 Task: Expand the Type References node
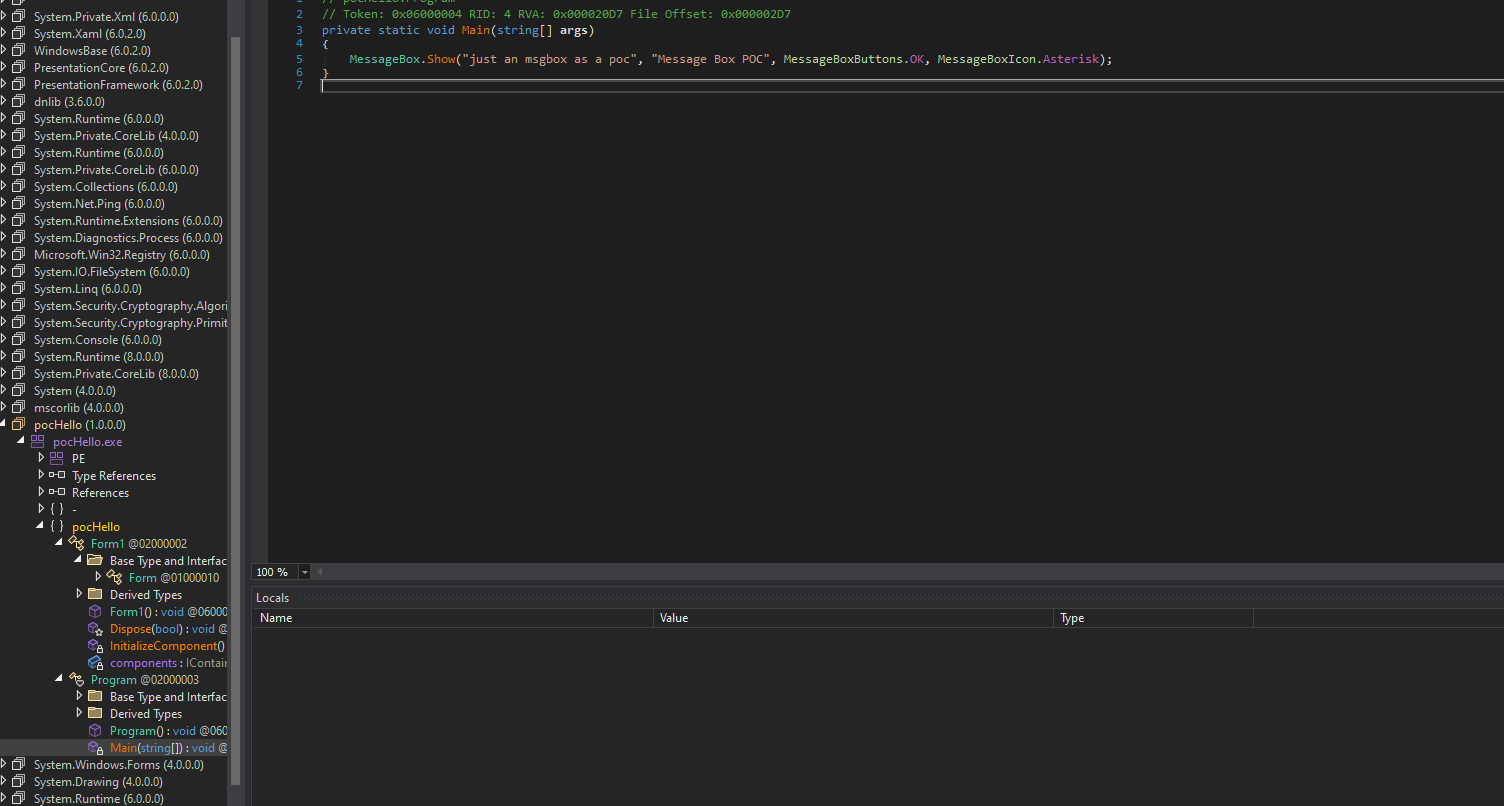41,476
